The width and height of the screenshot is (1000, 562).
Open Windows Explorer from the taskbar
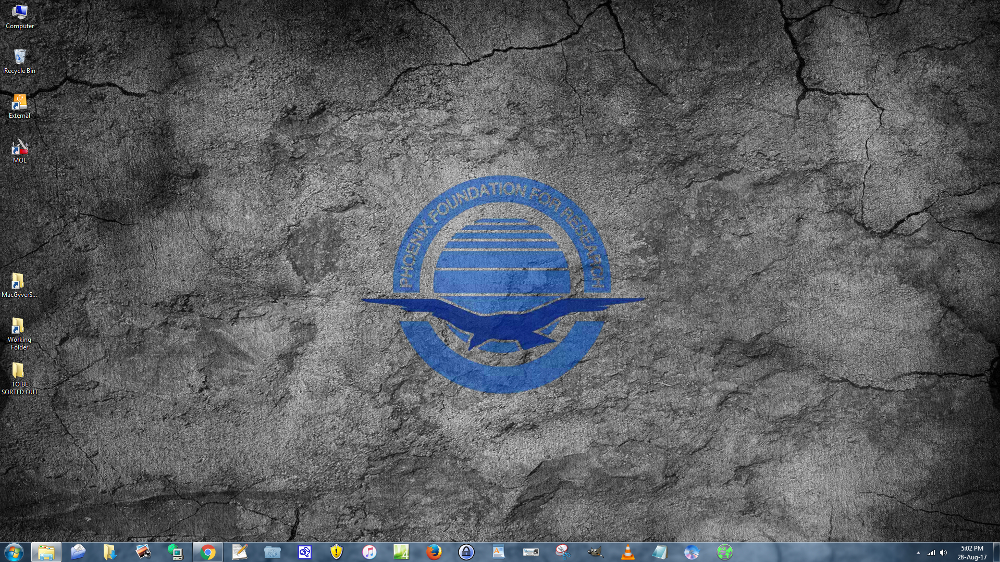pos(46,552)
